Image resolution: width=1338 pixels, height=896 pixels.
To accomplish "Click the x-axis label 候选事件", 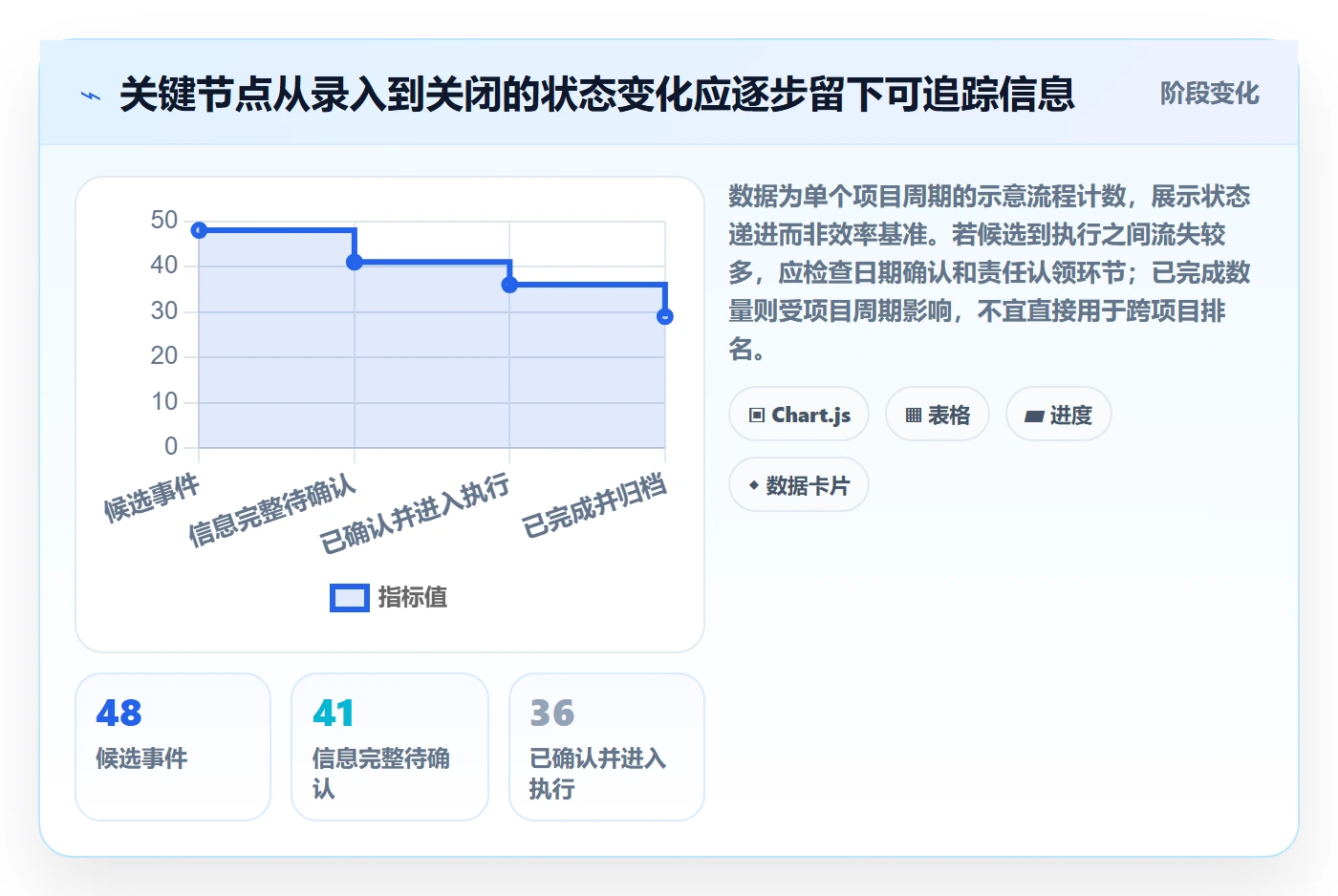I will click(152, 498).
